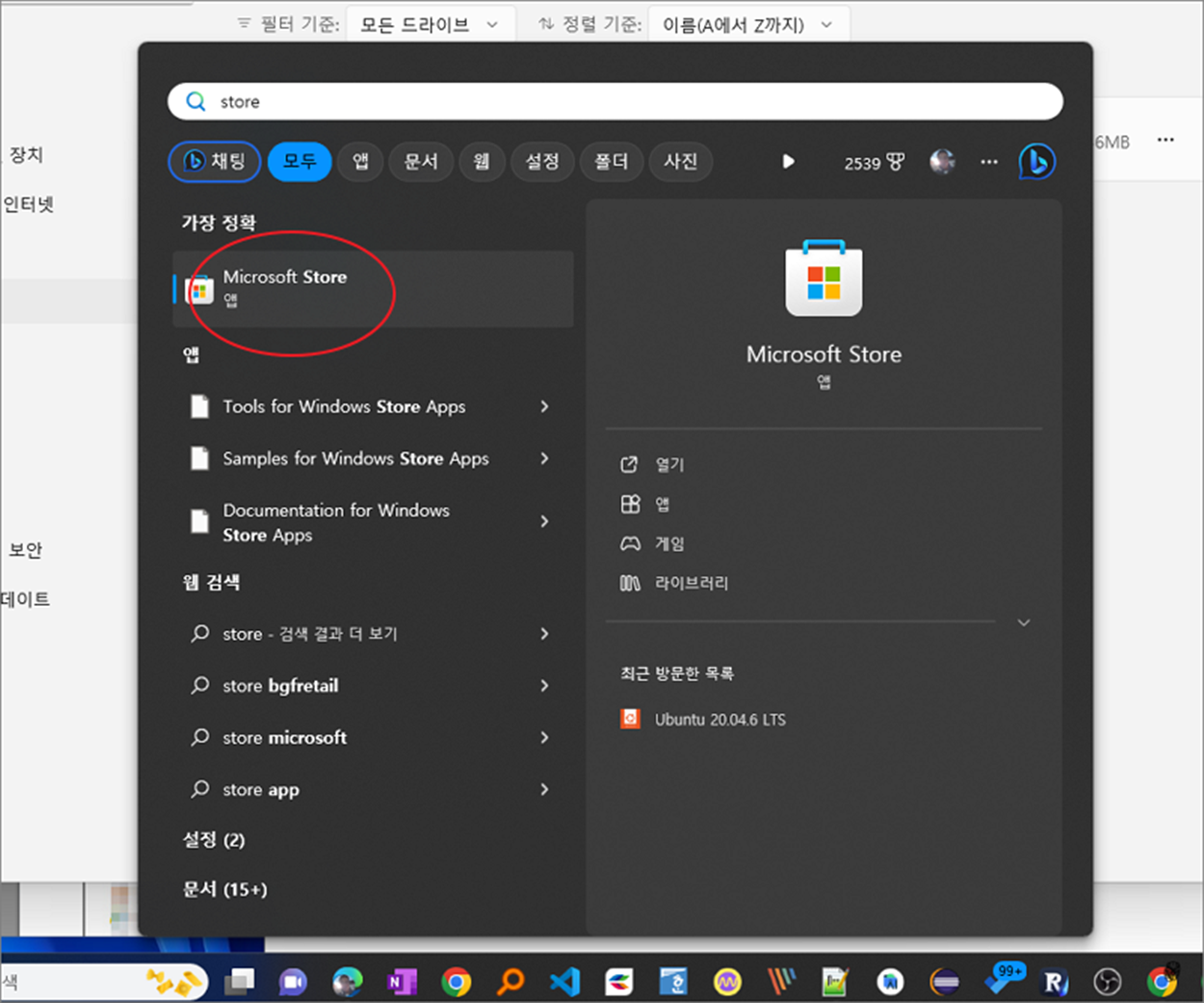This screenshot has height=1003, width=1204.
Task: Click the taskbar search box
Action: pos(104,982)
